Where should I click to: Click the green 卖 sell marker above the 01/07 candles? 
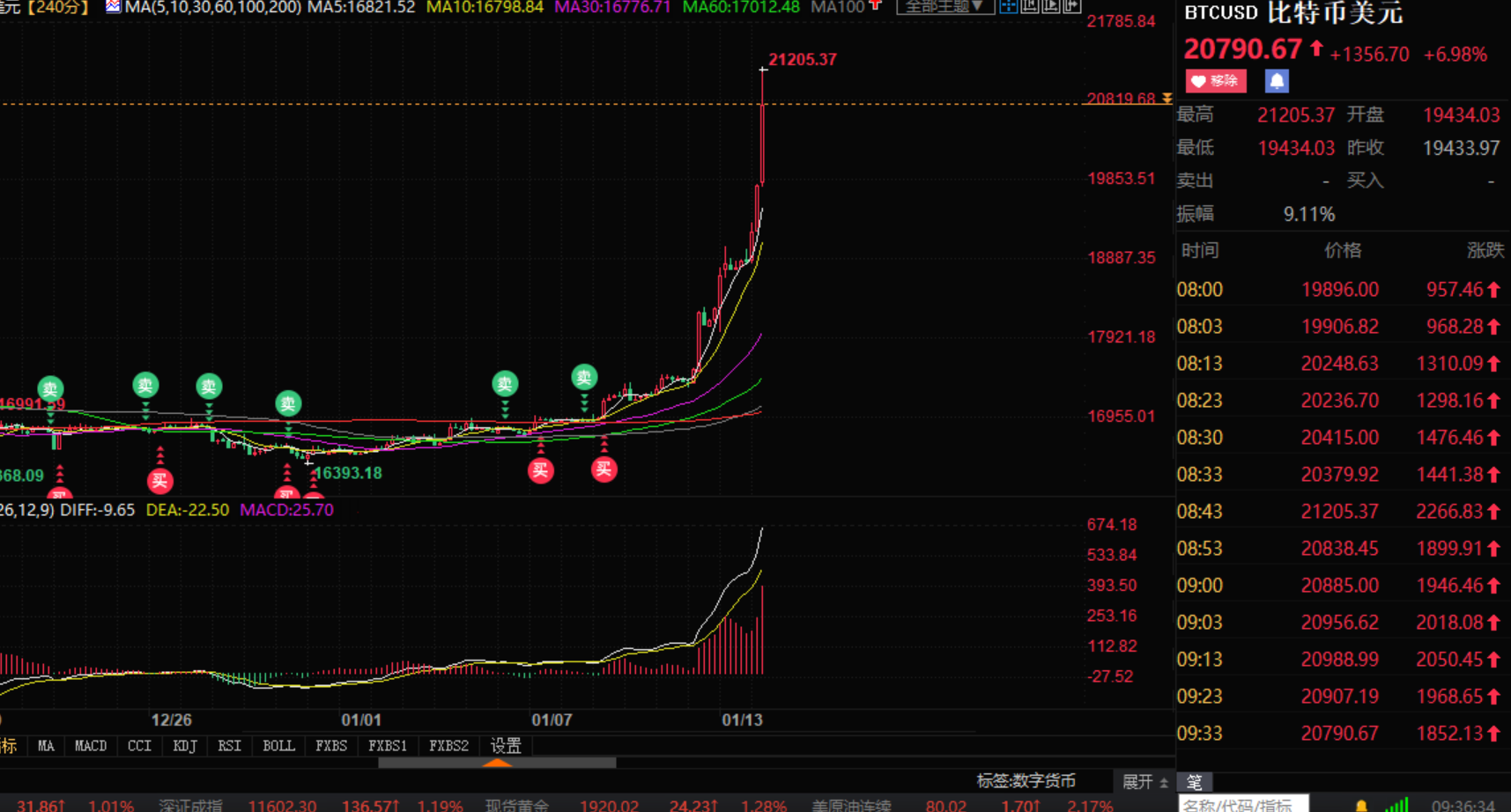coord(505,384)
